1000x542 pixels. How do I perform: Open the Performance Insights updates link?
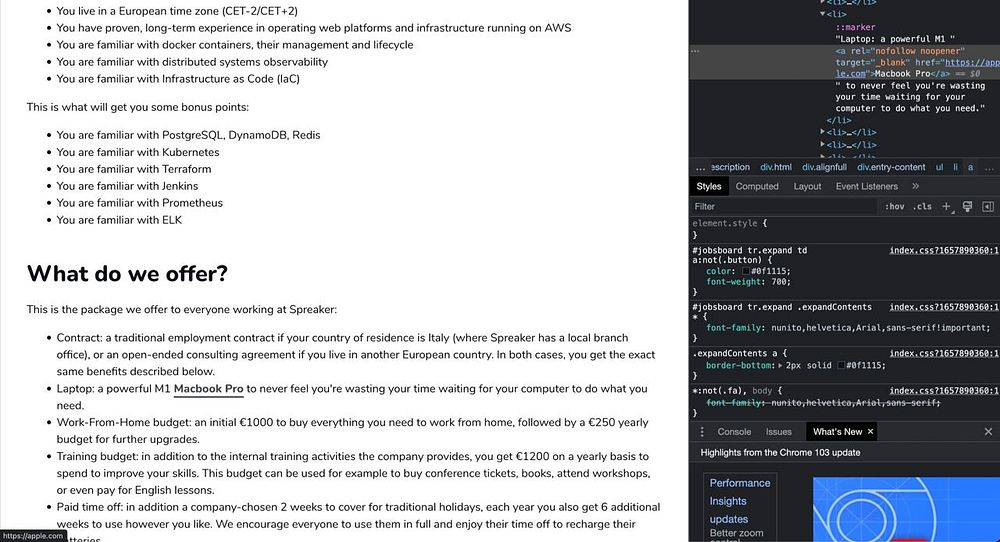[740, 501]
